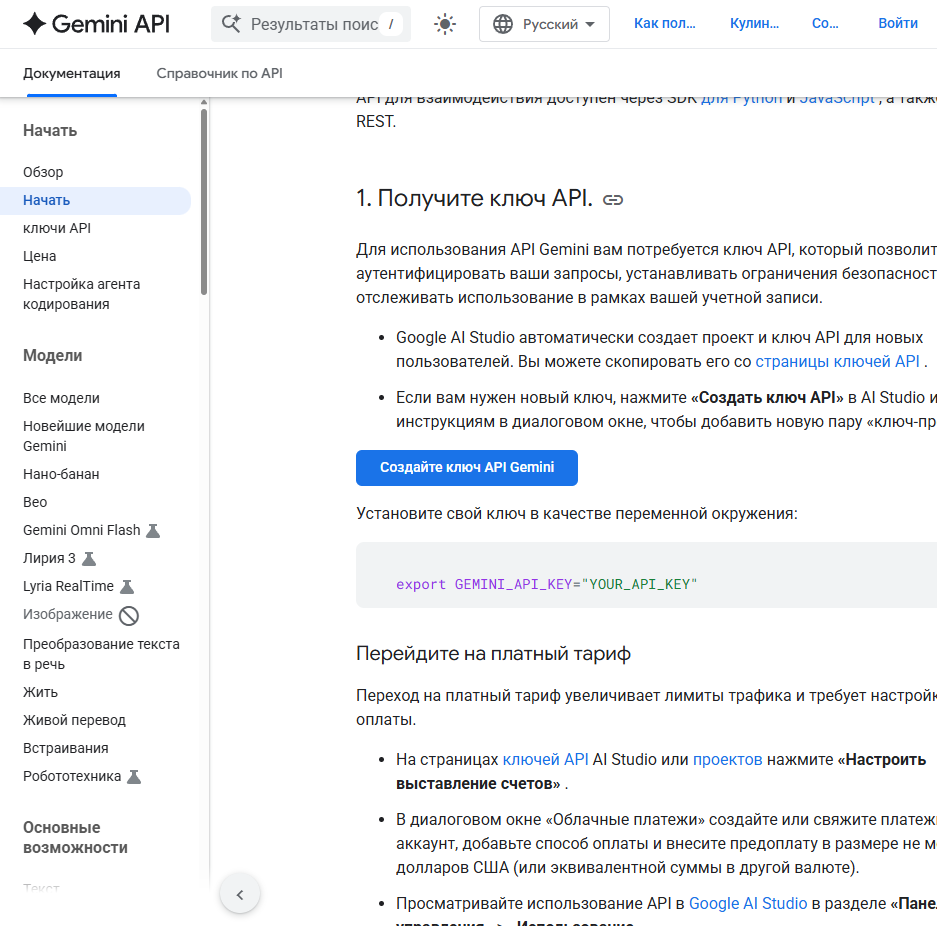Screen dimensions: 937x926
Task: Open Gemini Omni Flash sidebar item
Action: [82, 531]
